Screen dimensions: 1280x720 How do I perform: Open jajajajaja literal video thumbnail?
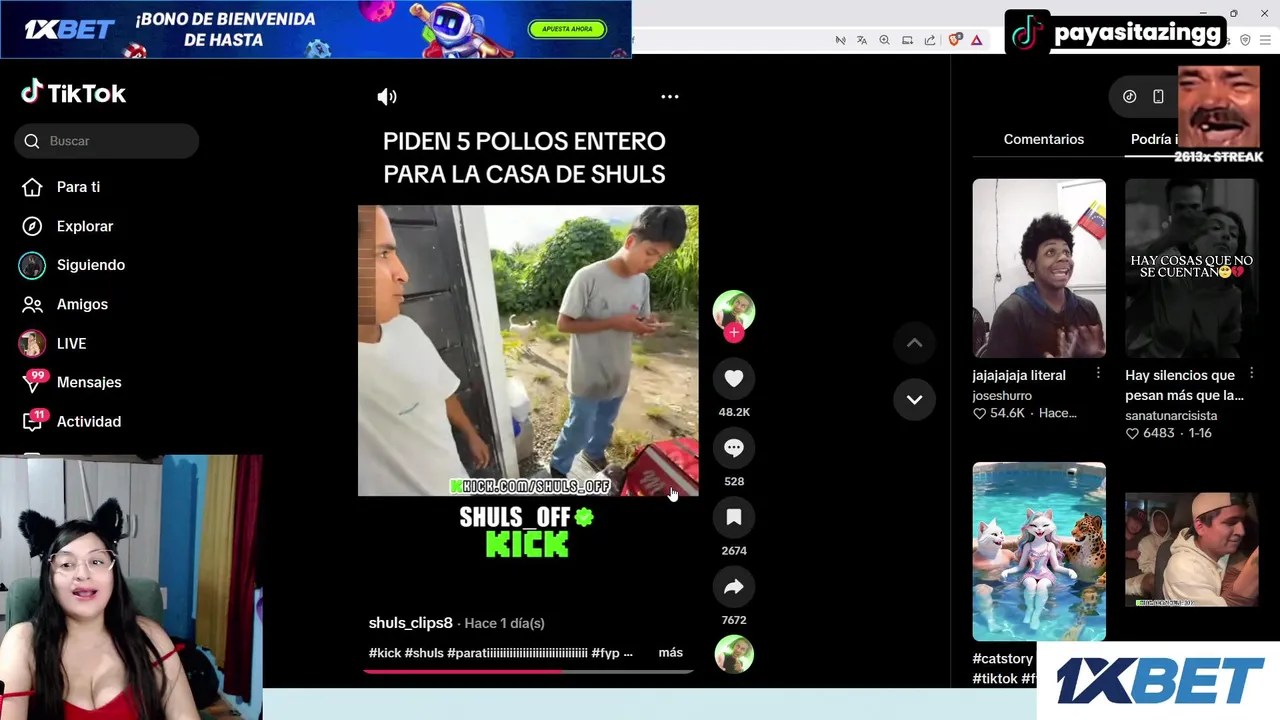pos(1039,268)
